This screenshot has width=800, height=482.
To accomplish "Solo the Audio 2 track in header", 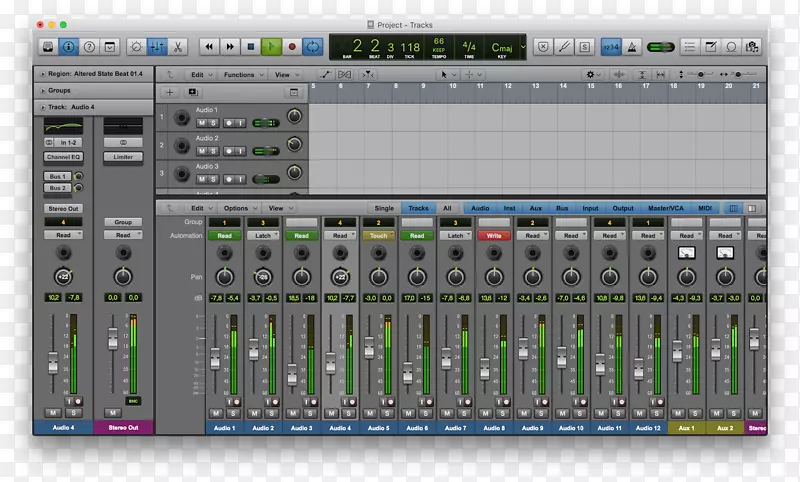I will coord(214,151).
